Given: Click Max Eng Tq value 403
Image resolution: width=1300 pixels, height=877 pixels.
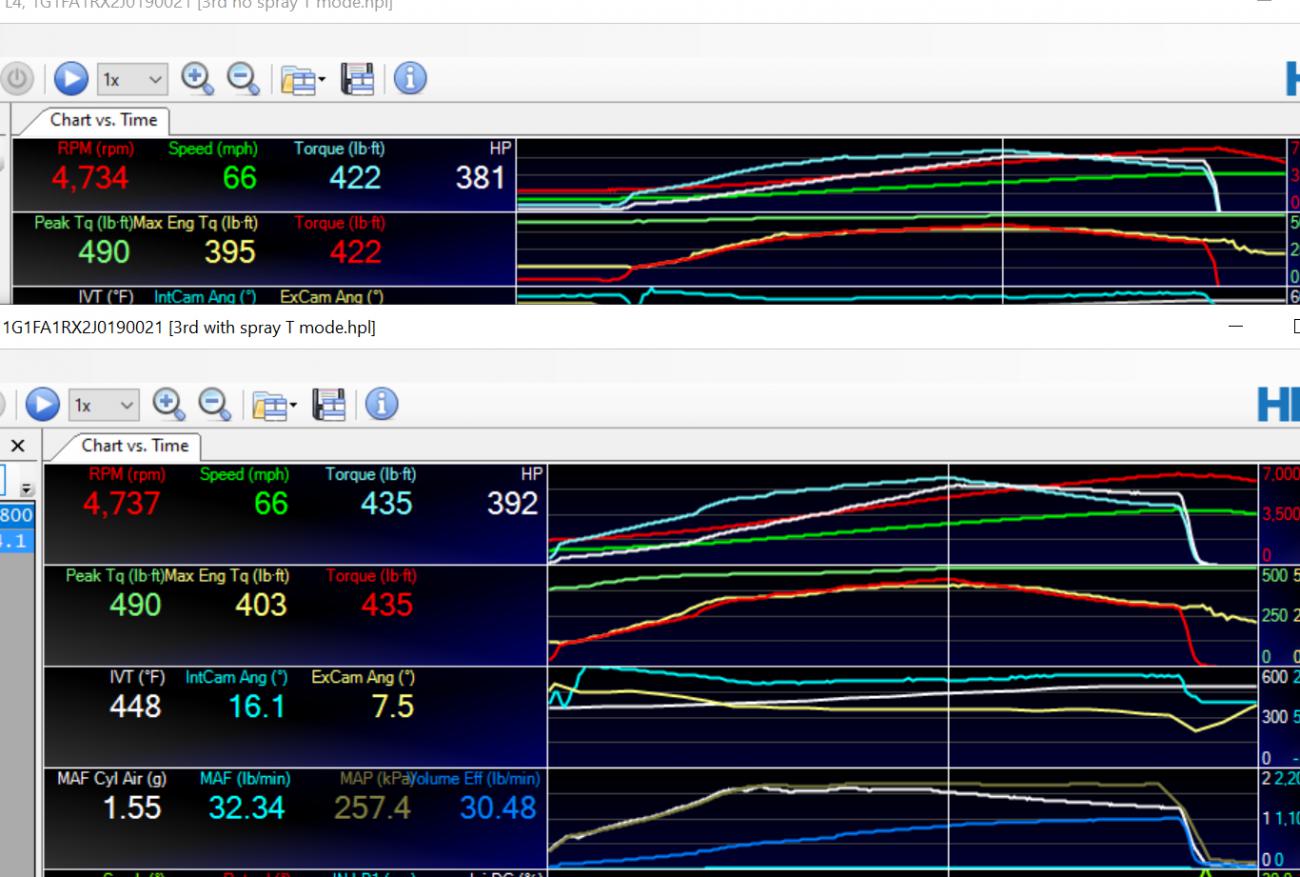Looking at the screenshot, I should [261, 604].
